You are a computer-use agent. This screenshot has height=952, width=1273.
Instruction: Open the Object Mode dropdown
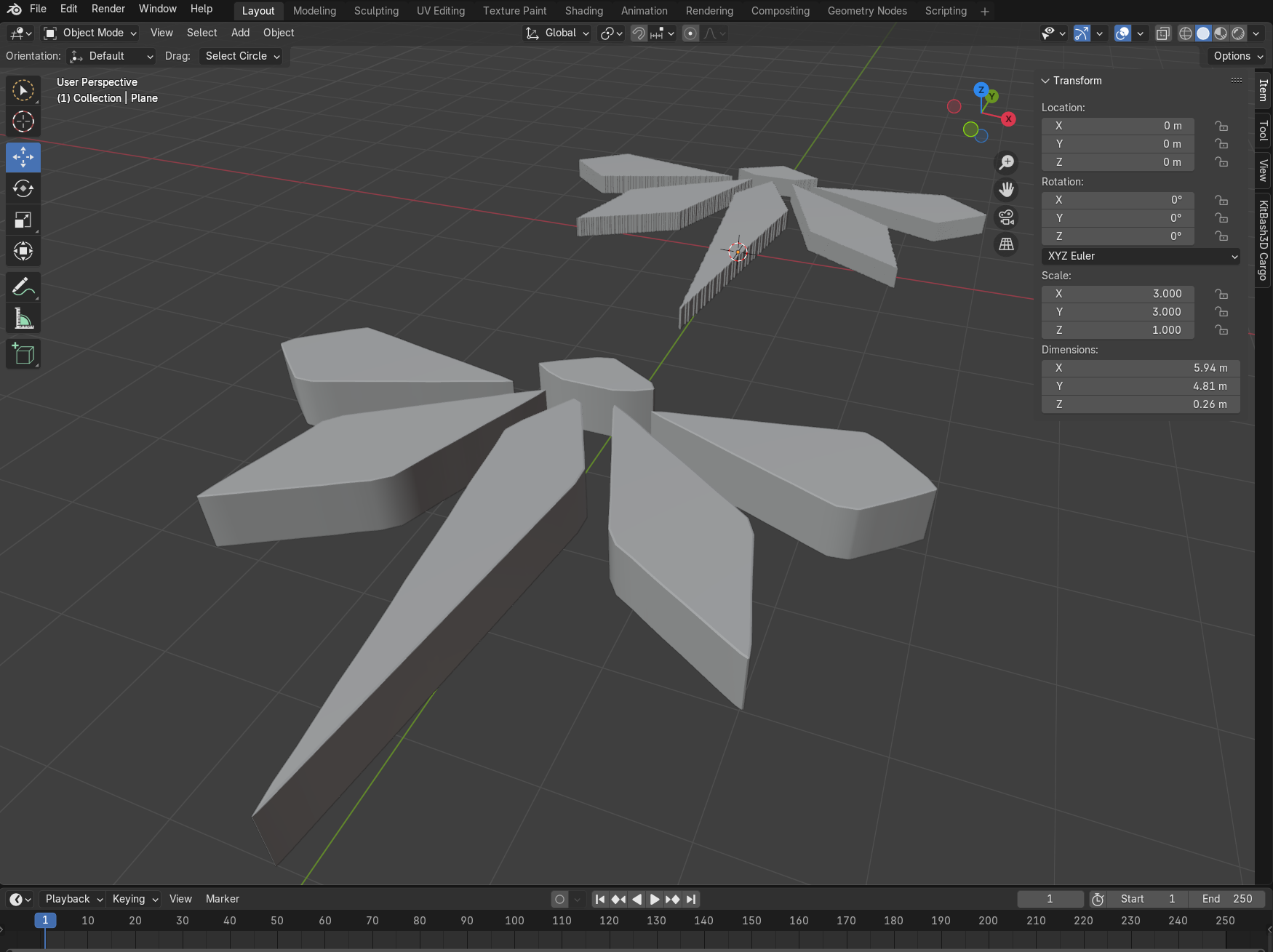[x=90, y=33]
